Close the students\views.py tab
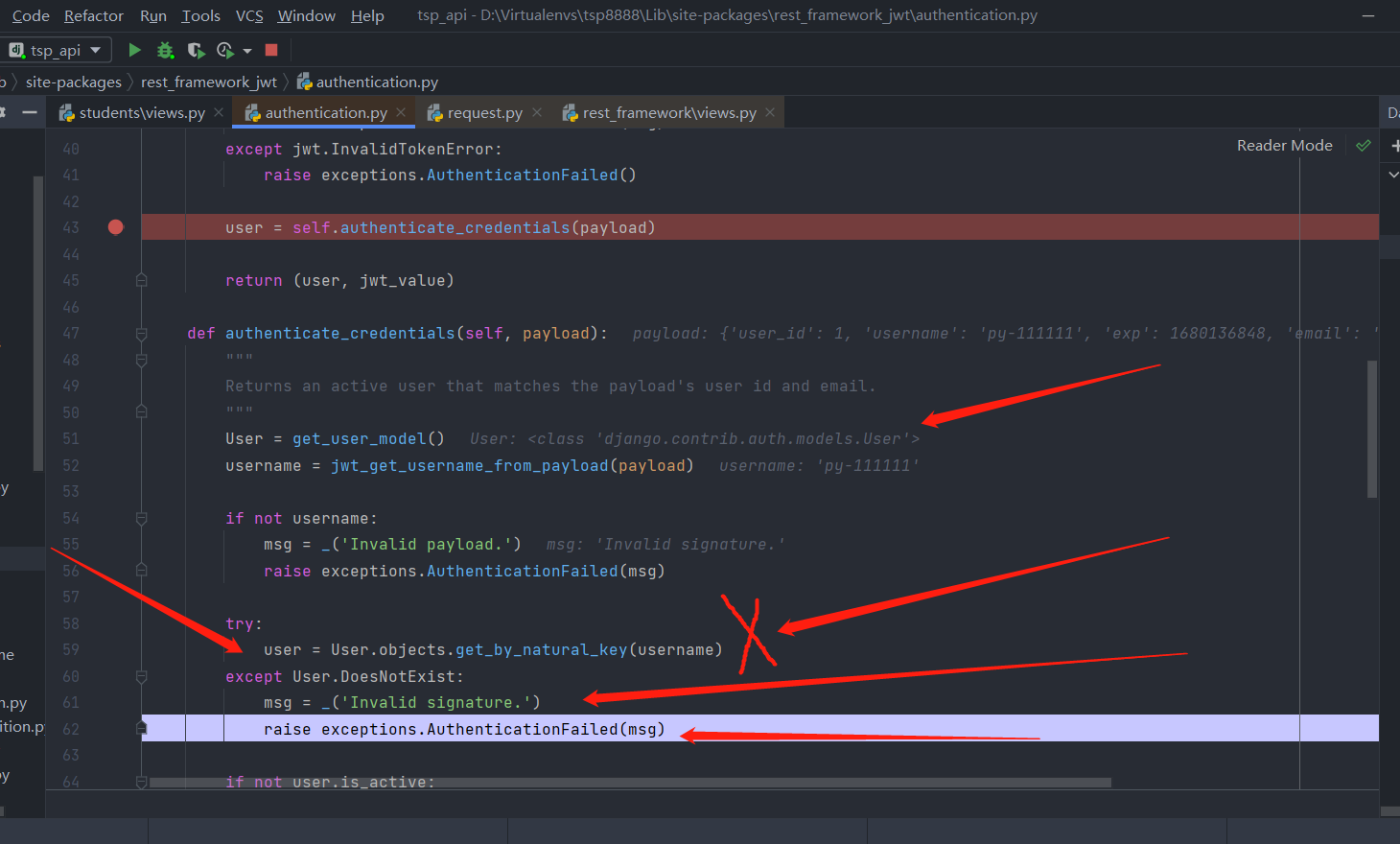The image size is (1400, 844). 219,112
